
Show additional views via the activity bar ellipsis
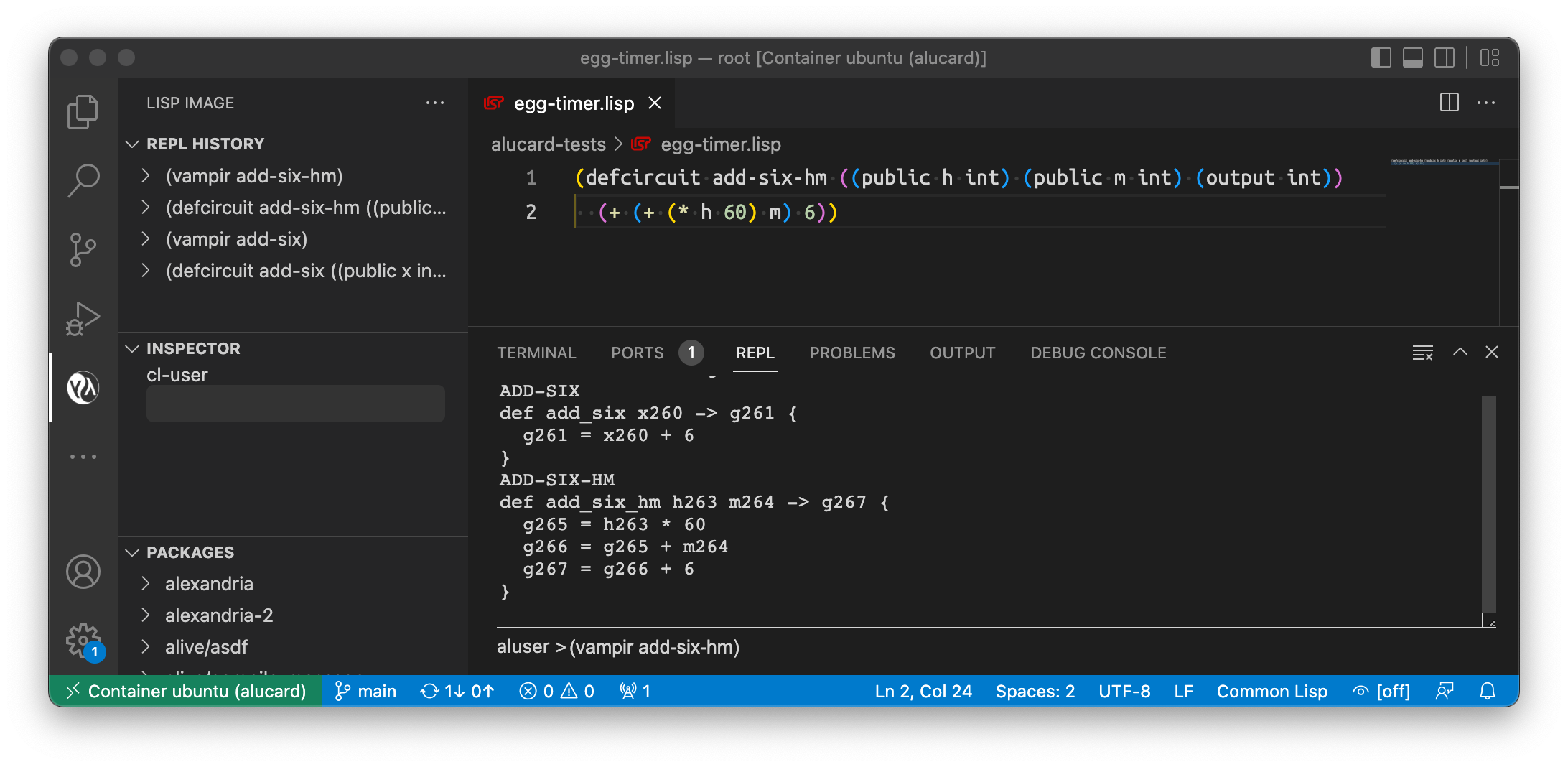[x=83, y=457]
